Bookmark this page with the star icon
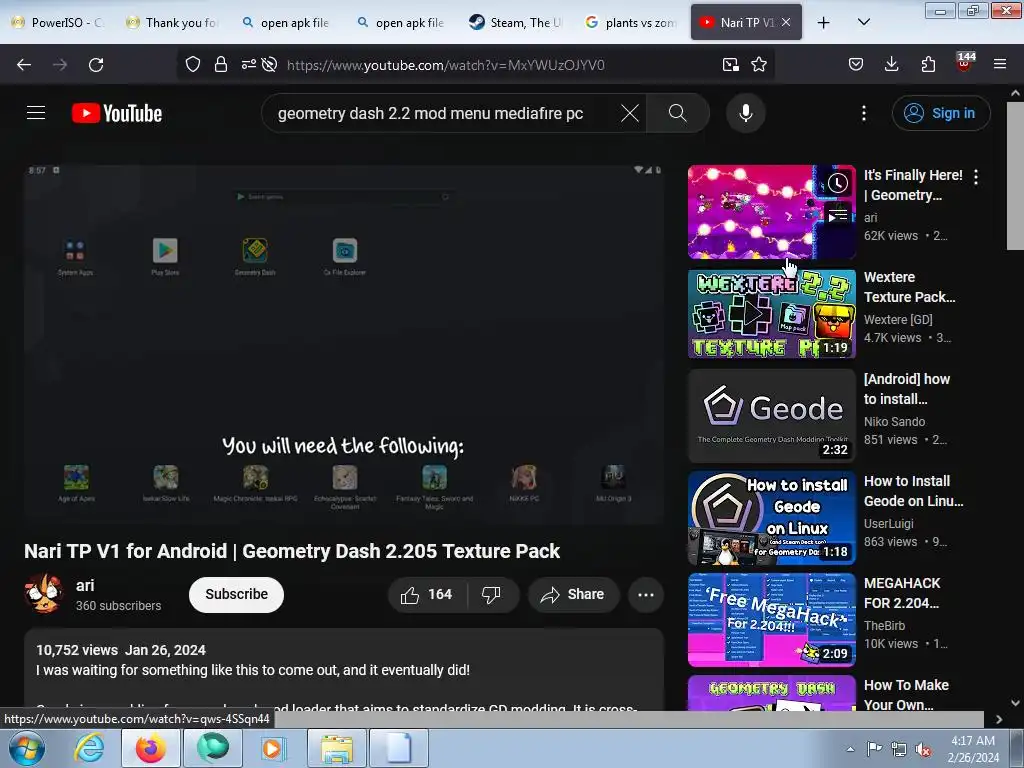The image size is (1024, 768). tap(759, 64)
